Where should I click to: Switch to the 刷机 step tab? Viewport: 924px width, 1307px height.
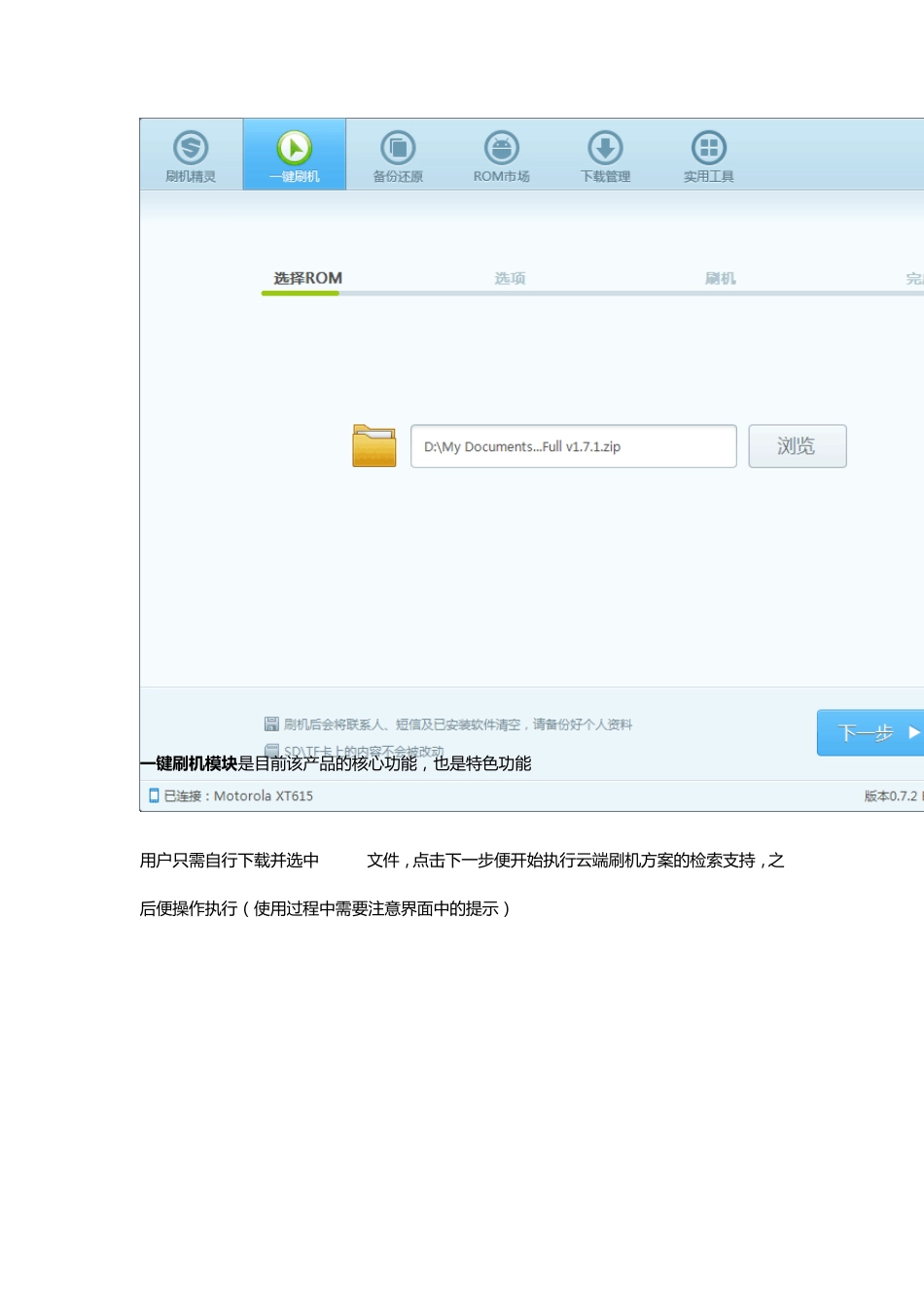pos(721,278)
